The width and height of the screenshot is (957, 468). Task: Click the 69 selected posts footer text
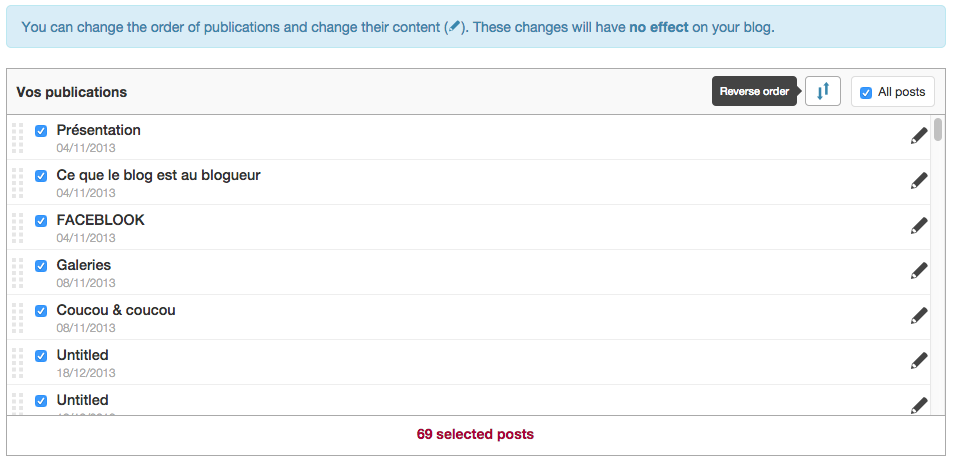click(x=475, y=435)
